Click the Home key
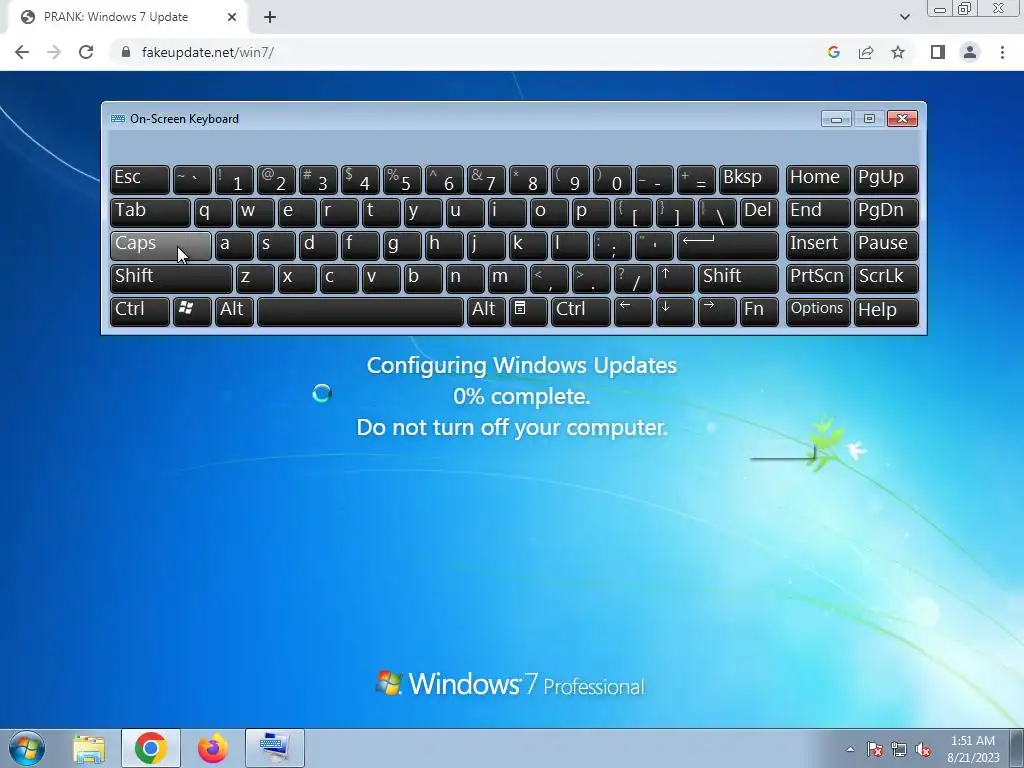This screenshot has height=768, width=1024. pyautogui.click(x=818, y=179)
